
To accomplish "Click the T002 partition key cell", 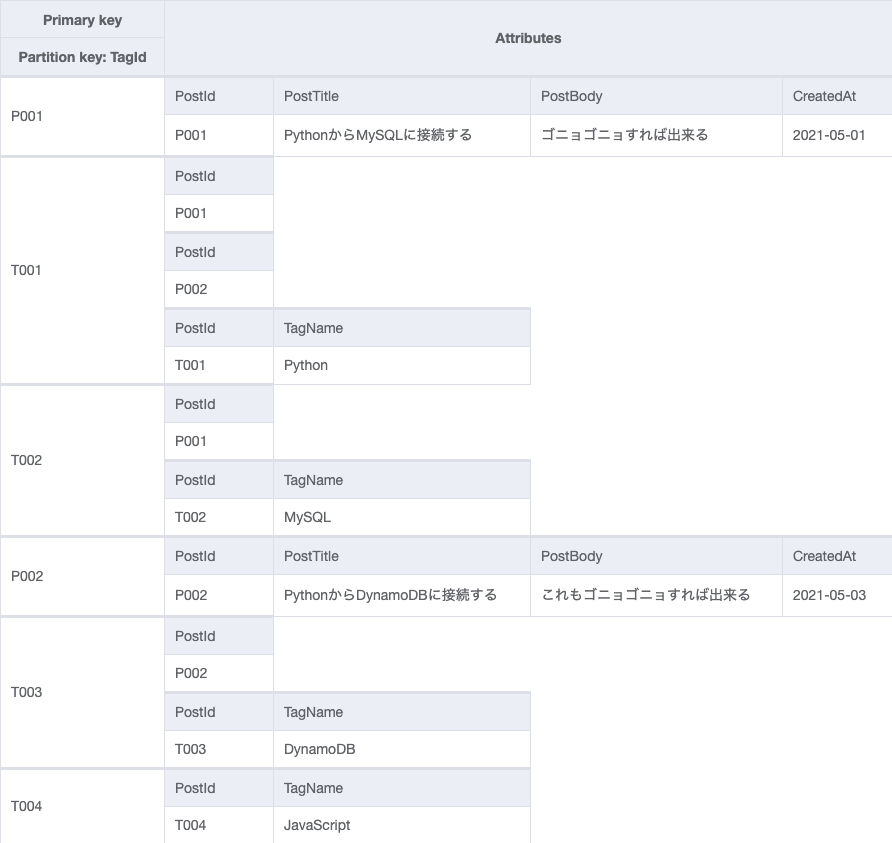I will tap(27, 460).
